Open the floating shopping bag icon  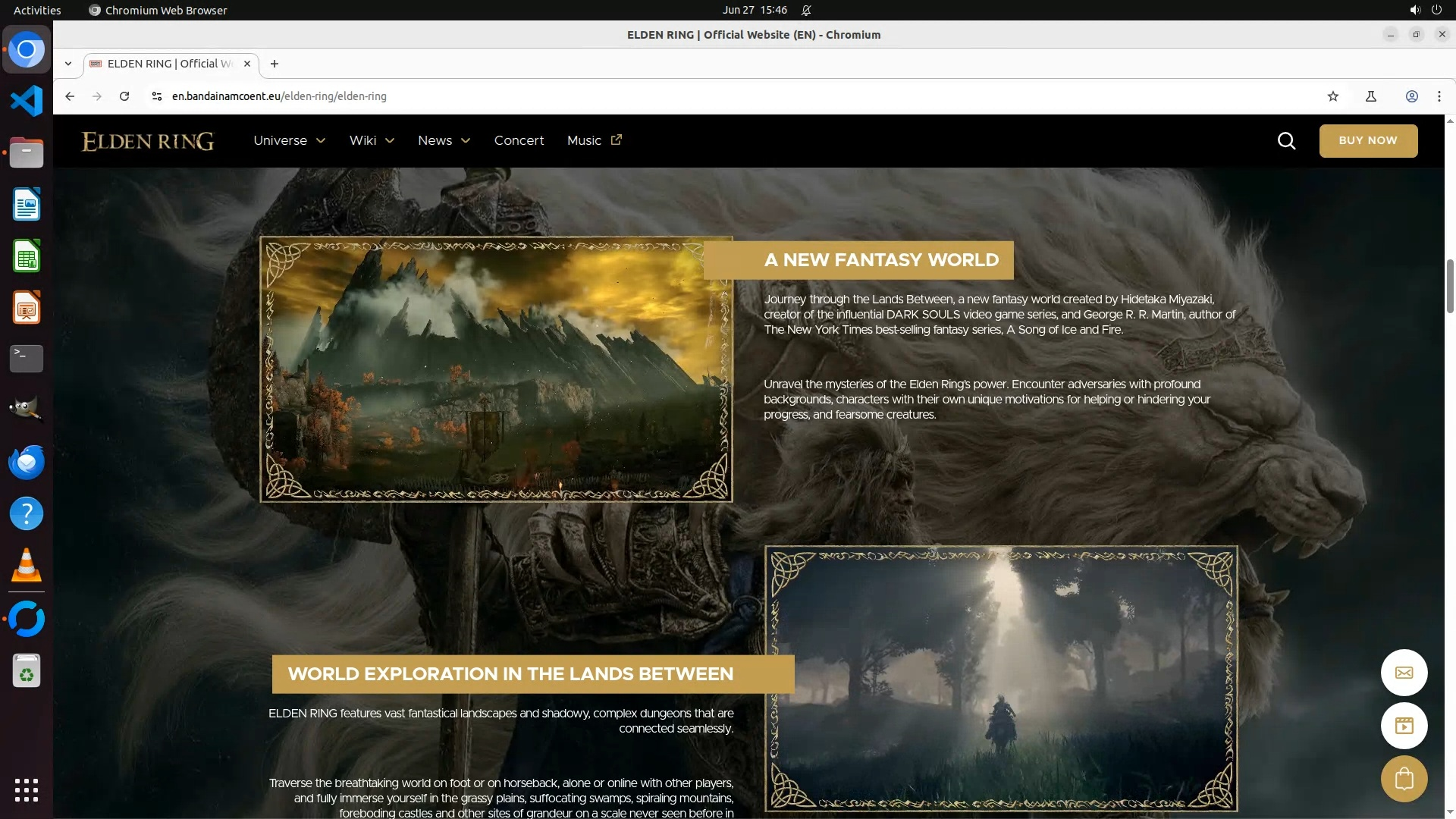1404,779
